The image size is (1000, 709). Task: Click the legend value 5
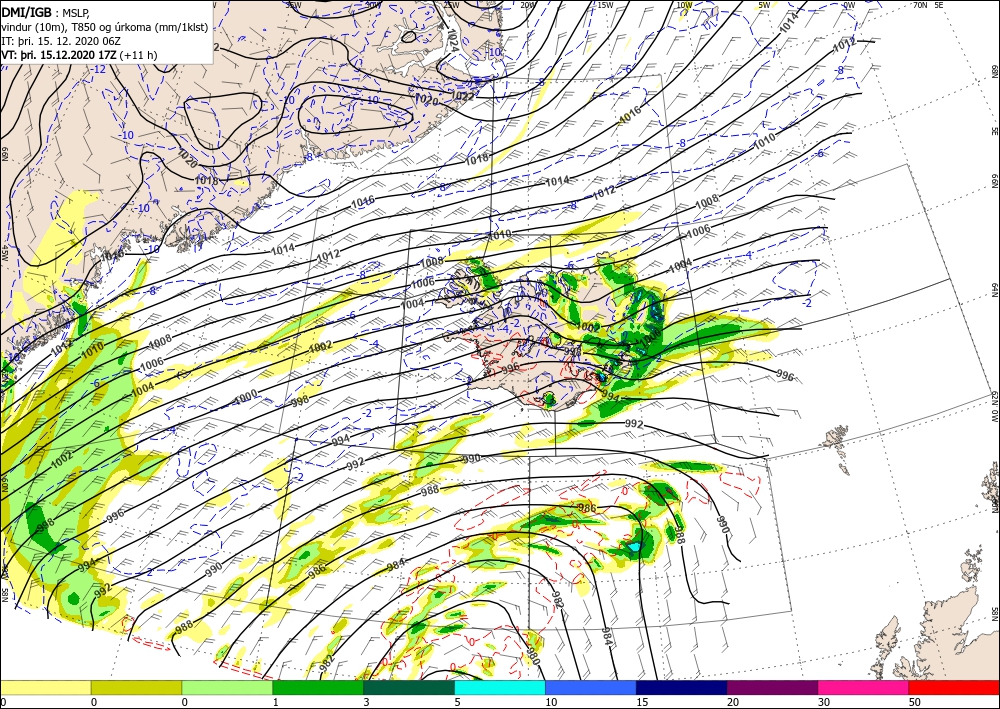pyautogui.click(x=458, y=702)
